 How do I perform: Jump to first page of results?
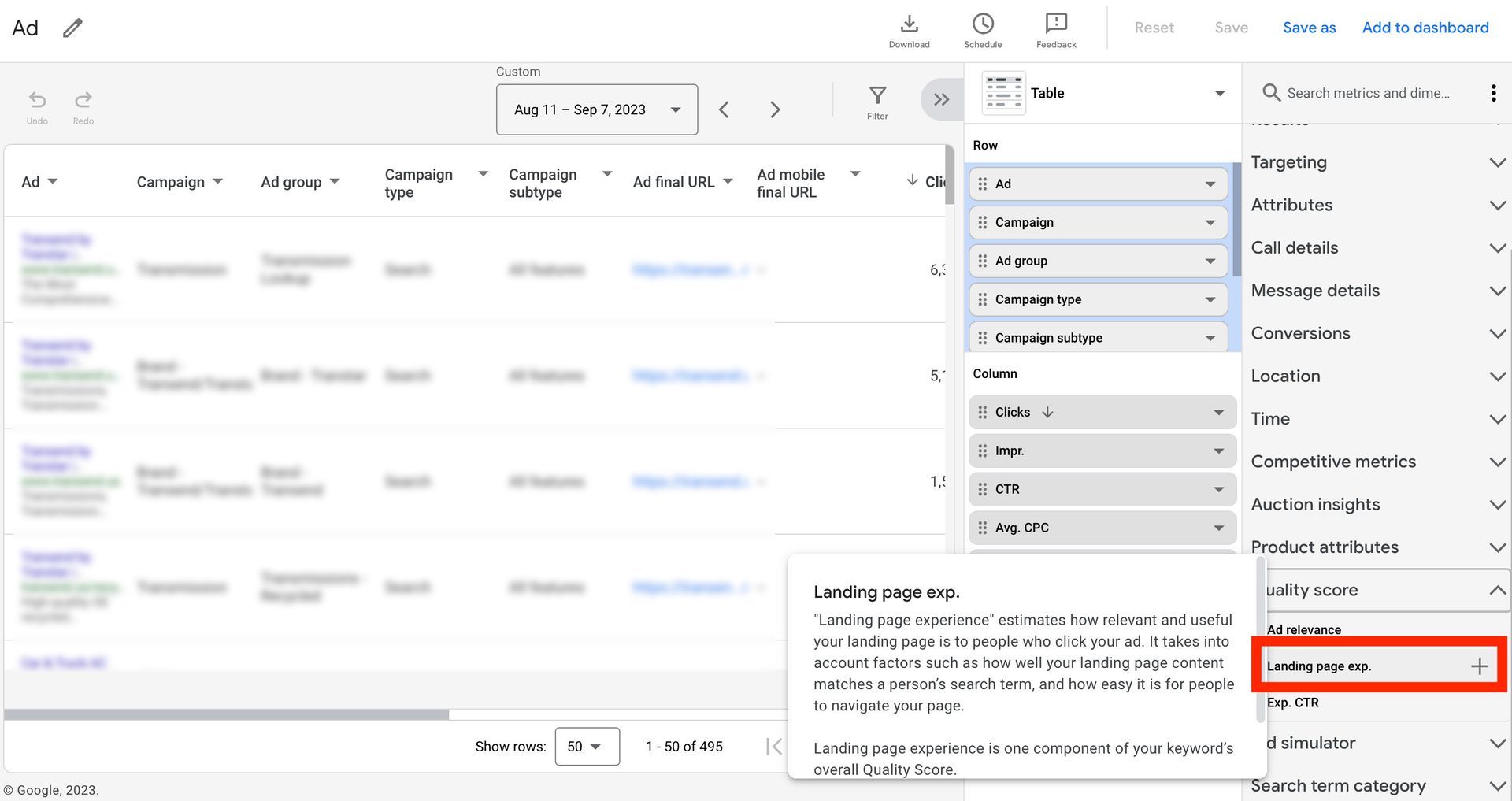(x=773, y=747)
